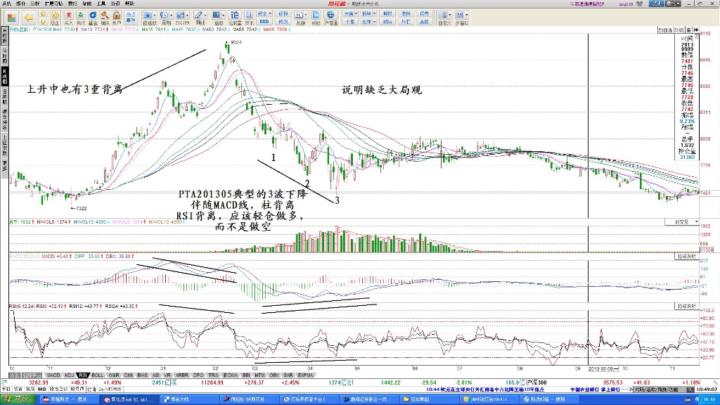Click the colorful home icon in toolbar

12,18
